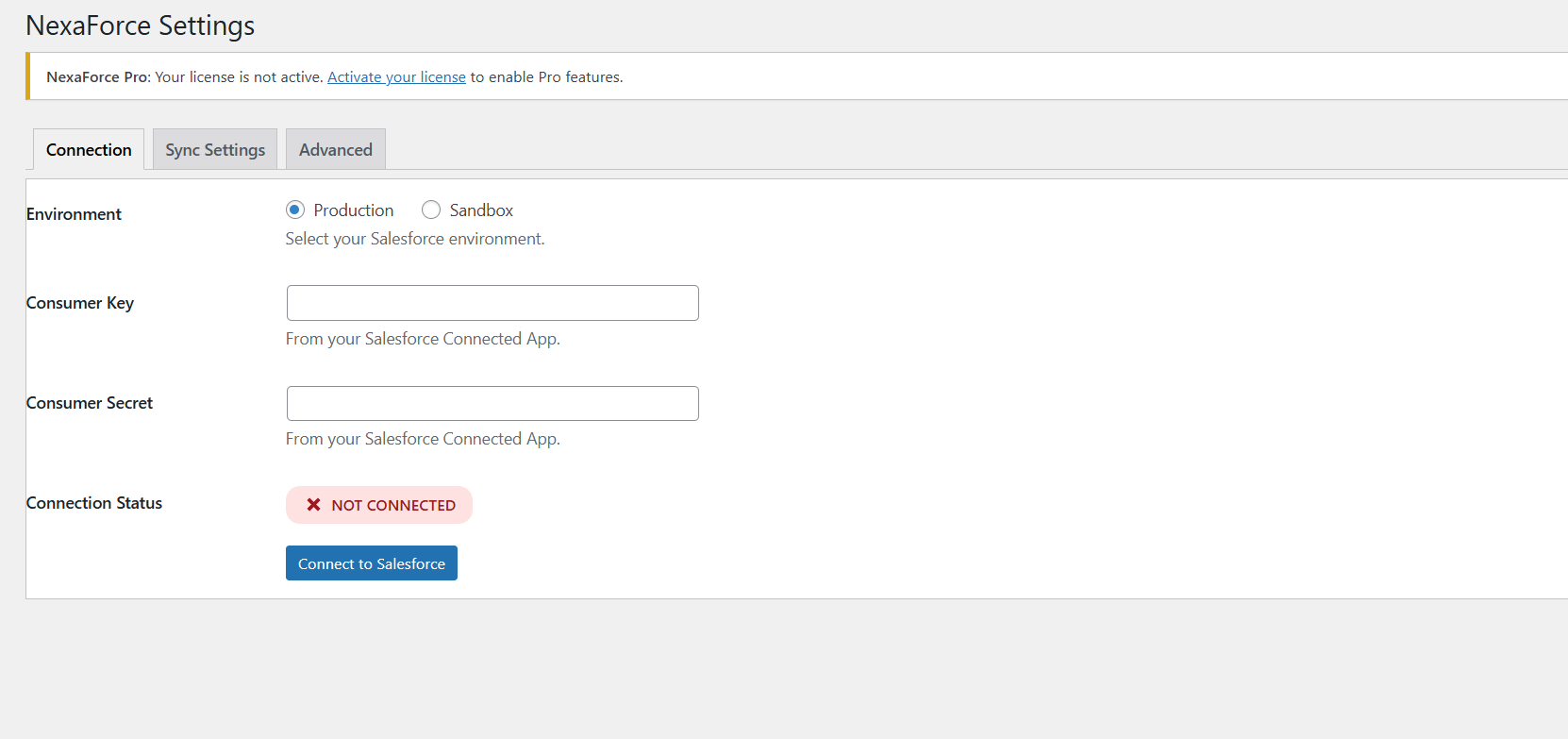This screenshot has height=739, width=1568.
Task: Select the Sandbox environment radio button
Action: 431,210
